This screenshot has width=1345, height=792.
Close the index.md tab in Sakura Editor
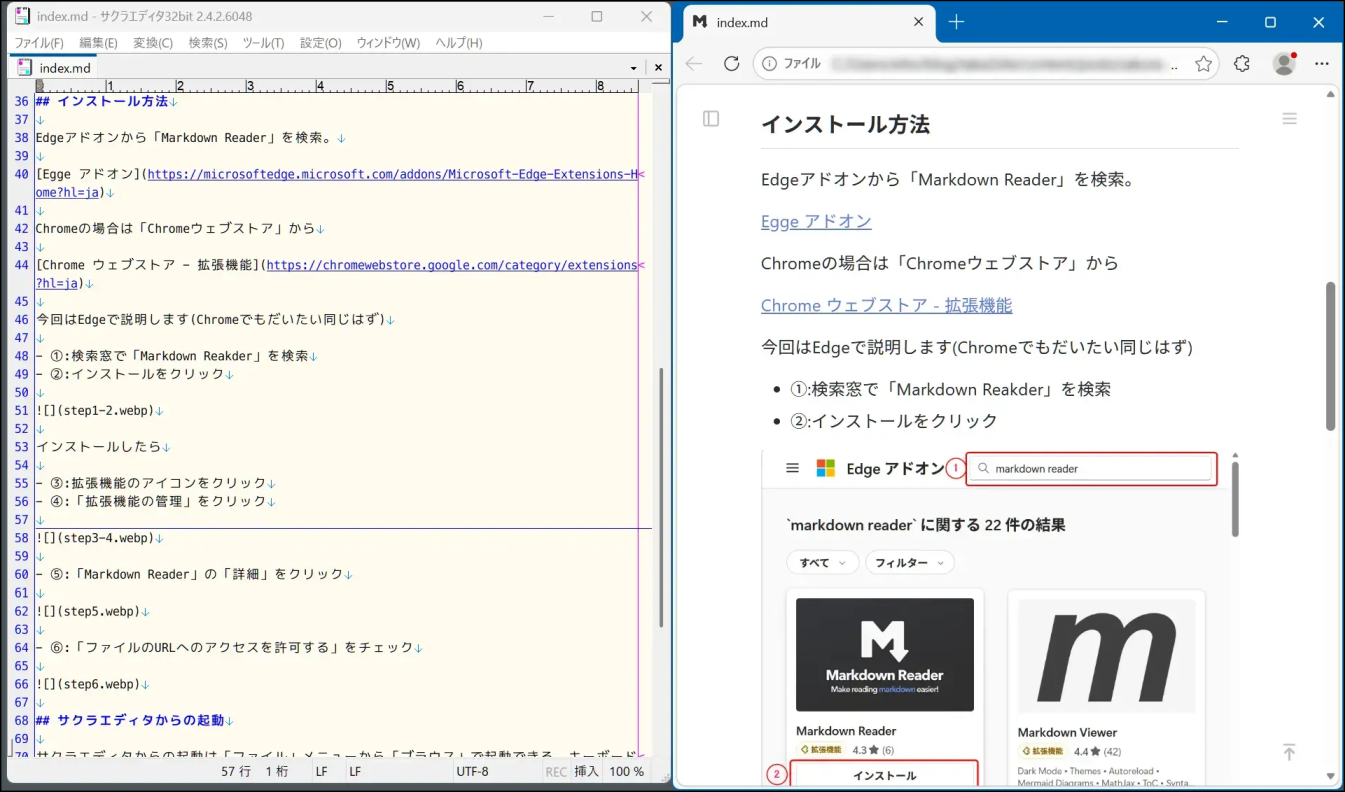click(658, 68)
